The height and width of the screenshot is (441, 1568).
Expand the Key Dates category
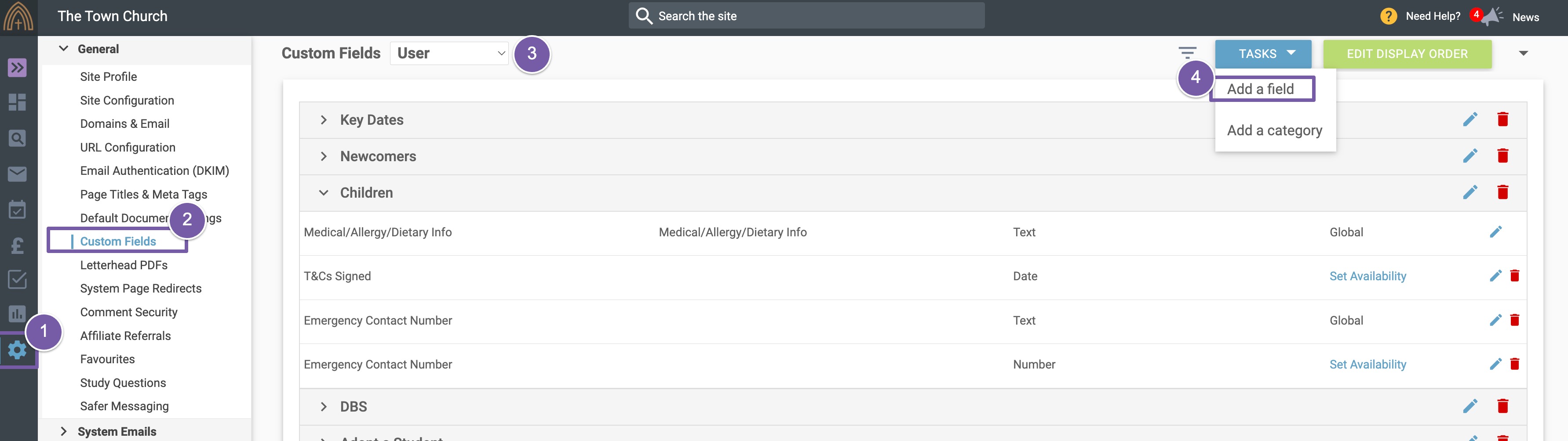[324, 120]
